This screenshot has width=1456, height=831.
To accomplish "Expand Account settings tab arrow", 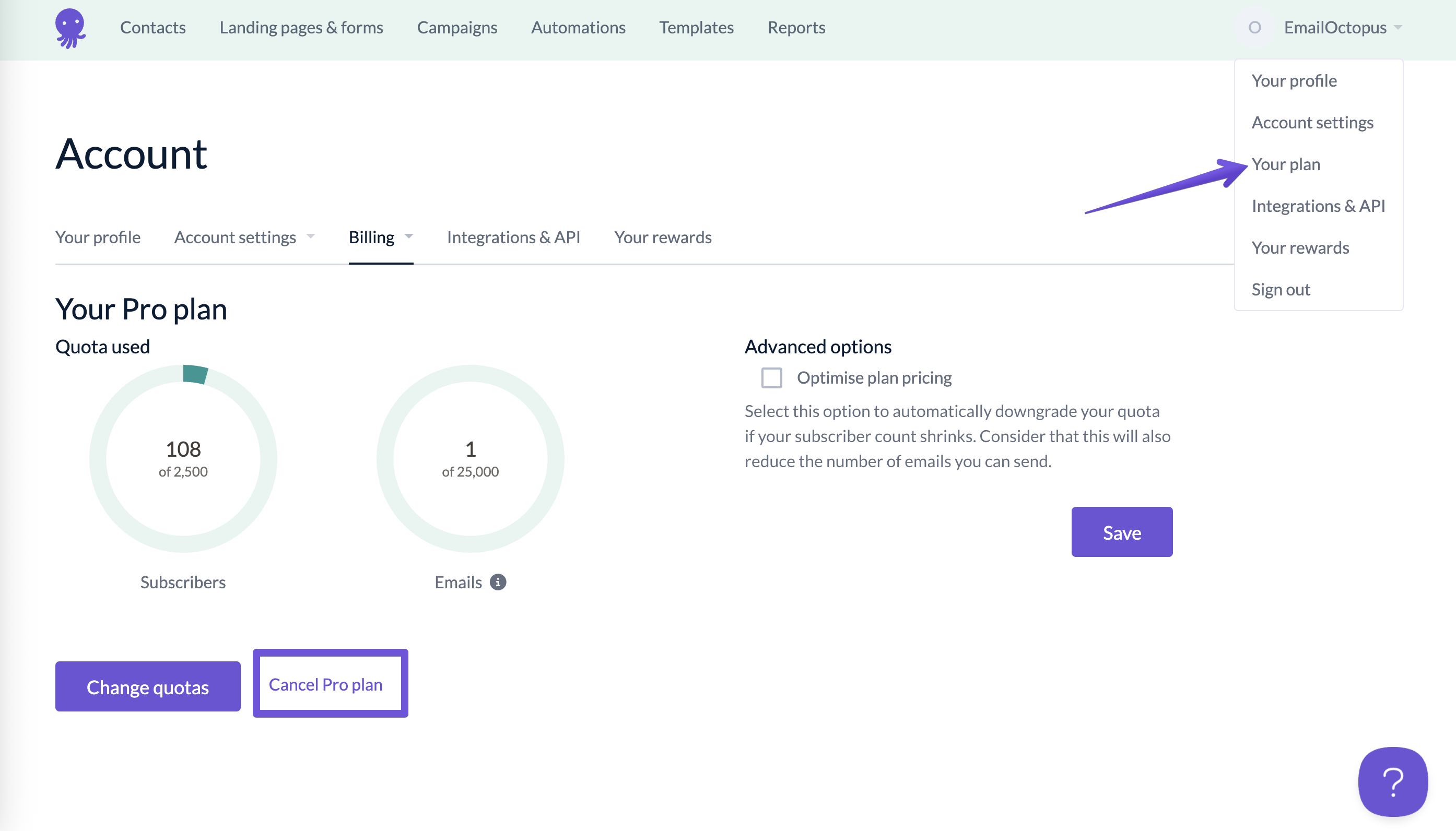I will [311, 236].
